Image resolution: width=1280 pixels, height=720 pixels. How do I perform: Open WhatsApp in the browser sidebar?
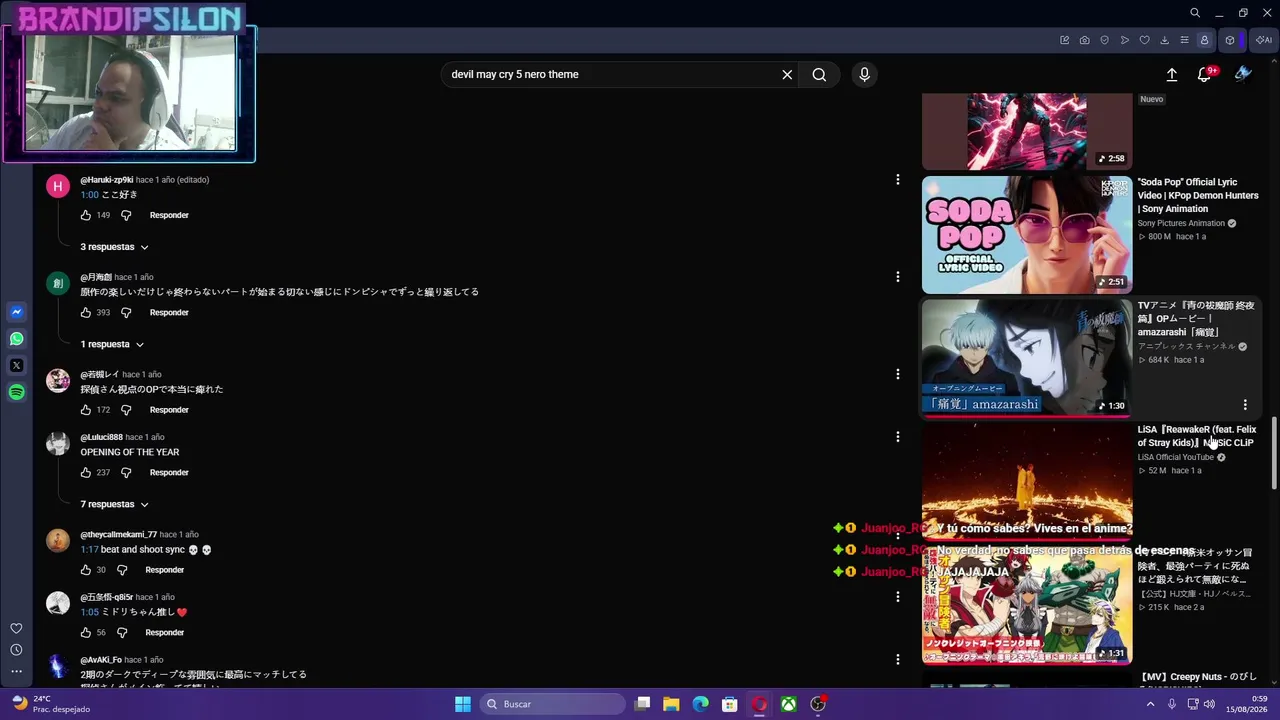pos(16,339)
